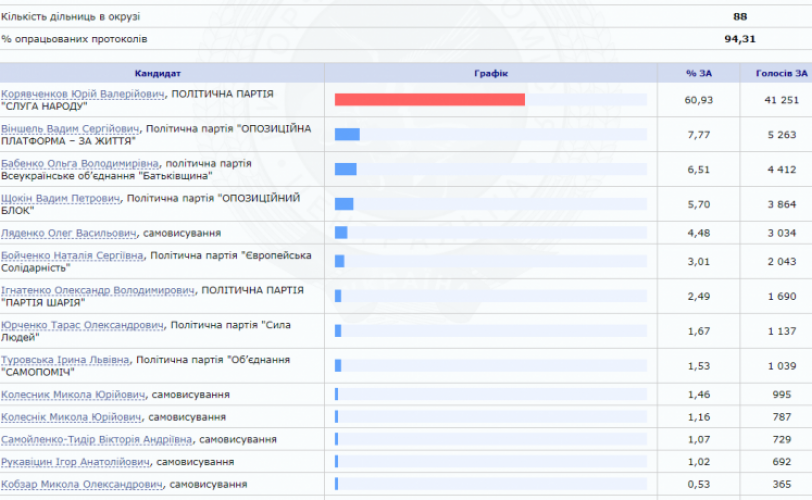Viewport: 812px width, 500px height.
Task: Open candidate Кобзар Микола Олександрович link
Action: pos(82,484)
